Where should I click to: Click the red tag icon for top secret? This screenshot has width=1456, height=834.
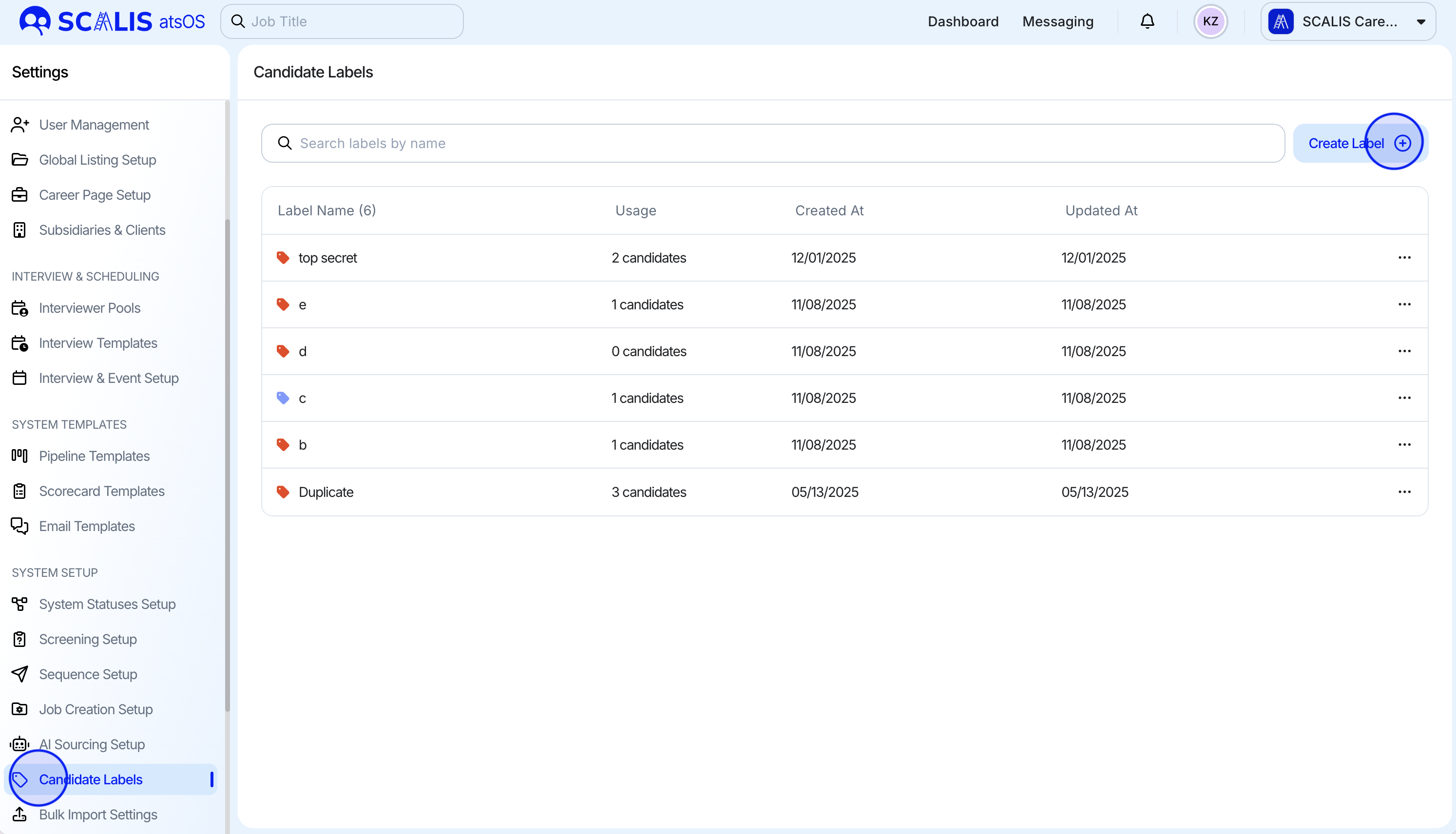pyautogui.click(x=283, y=258)
